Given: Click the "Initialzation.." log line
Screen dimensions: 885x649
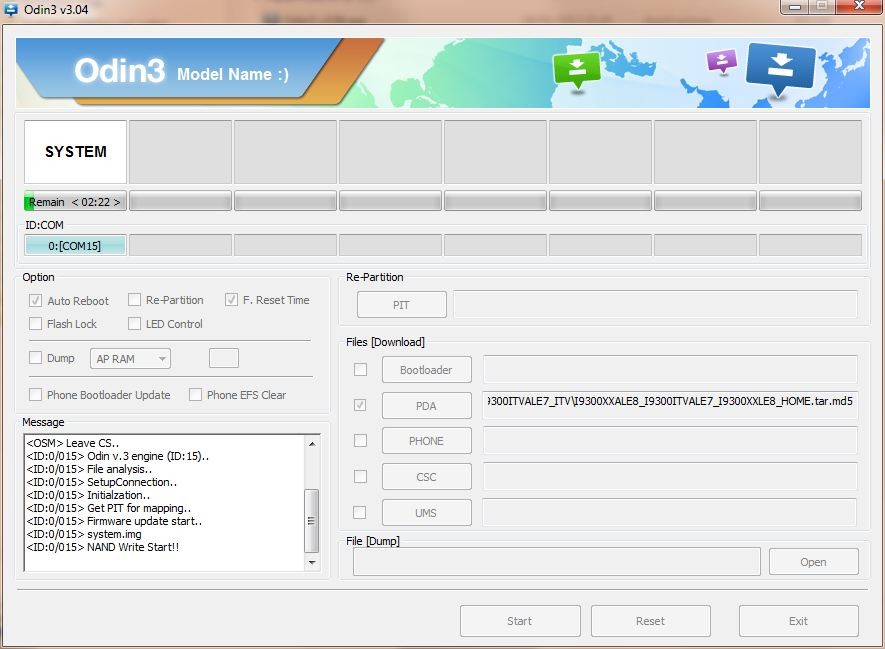Looking at the screenshot, I should (x=88, y=495).
